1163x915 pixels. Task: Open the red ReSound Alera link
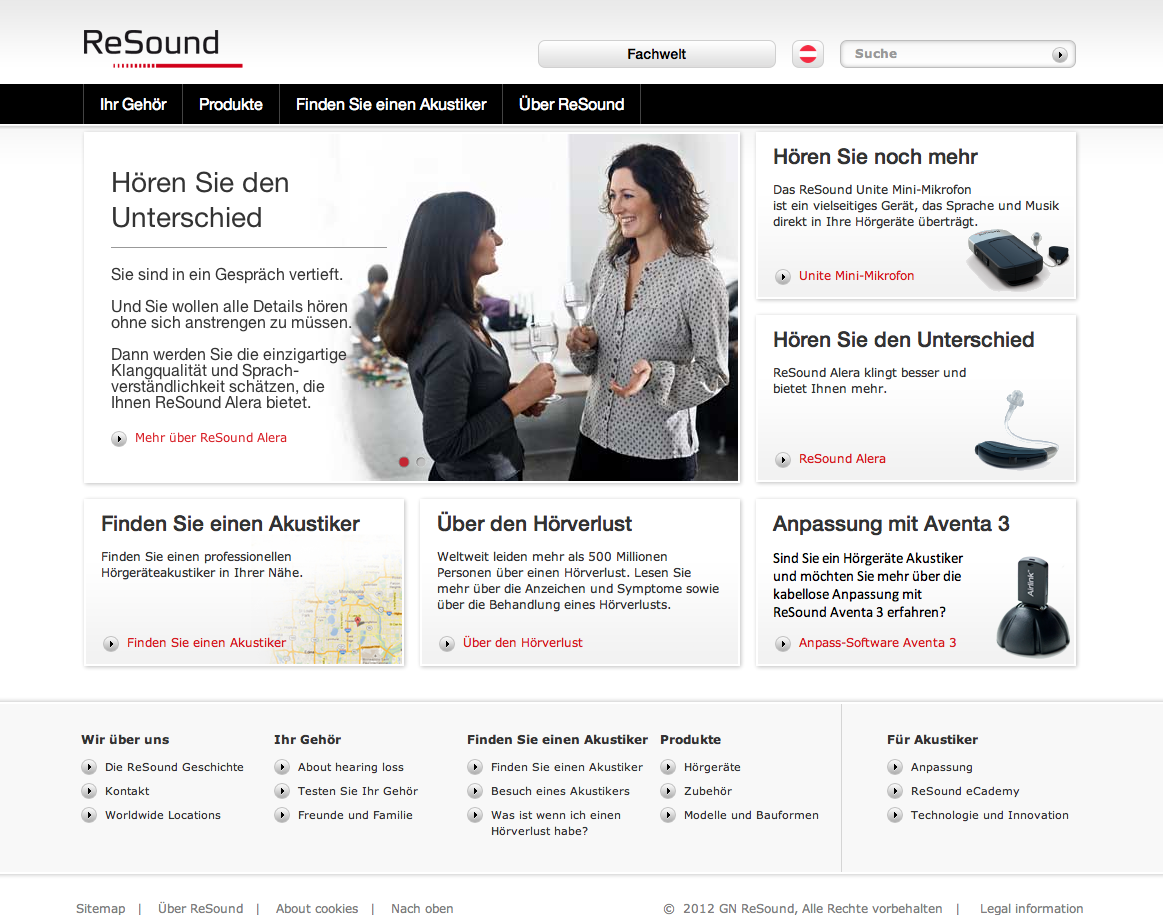[842, 459]
